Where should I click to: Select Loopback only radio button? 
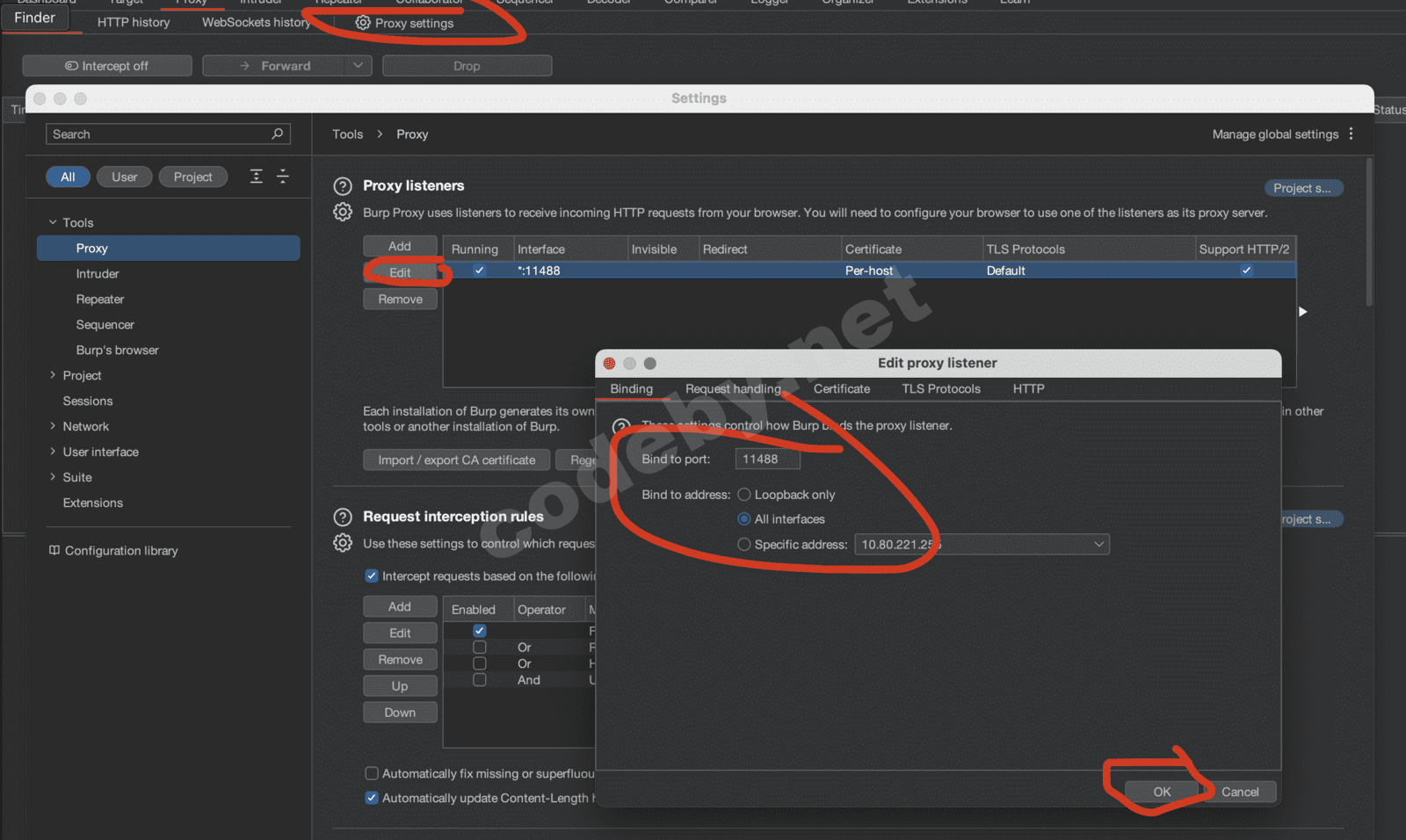[x=744, y=495]
